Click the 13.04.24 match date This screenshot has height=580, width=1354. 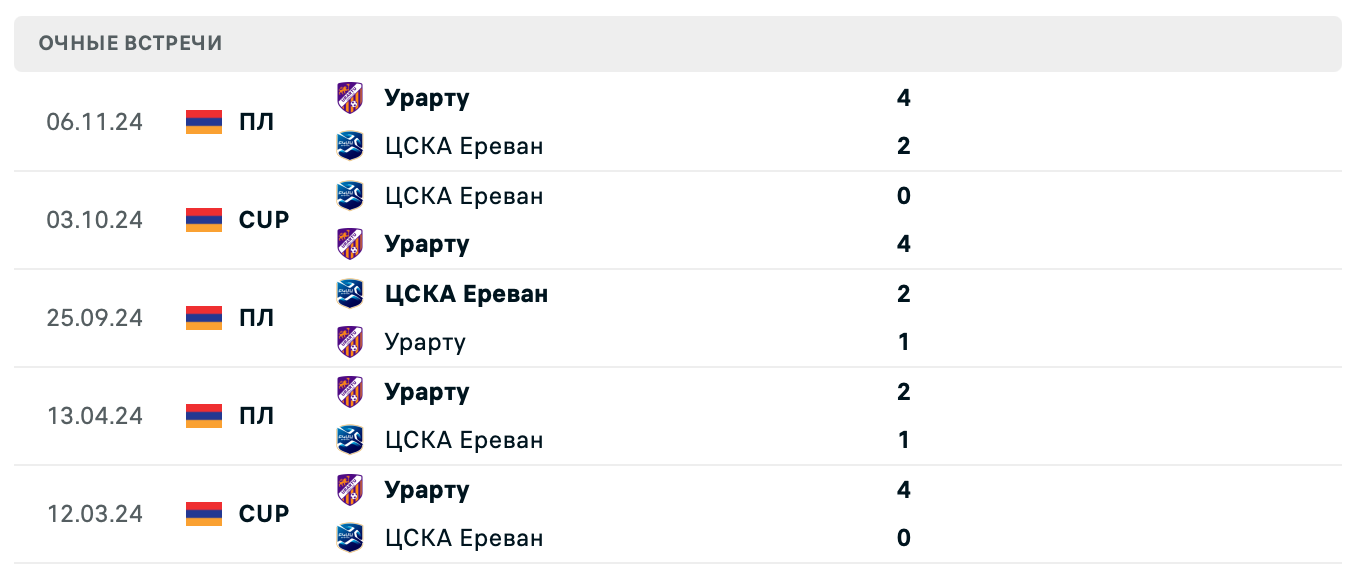(x=95, y=416)
